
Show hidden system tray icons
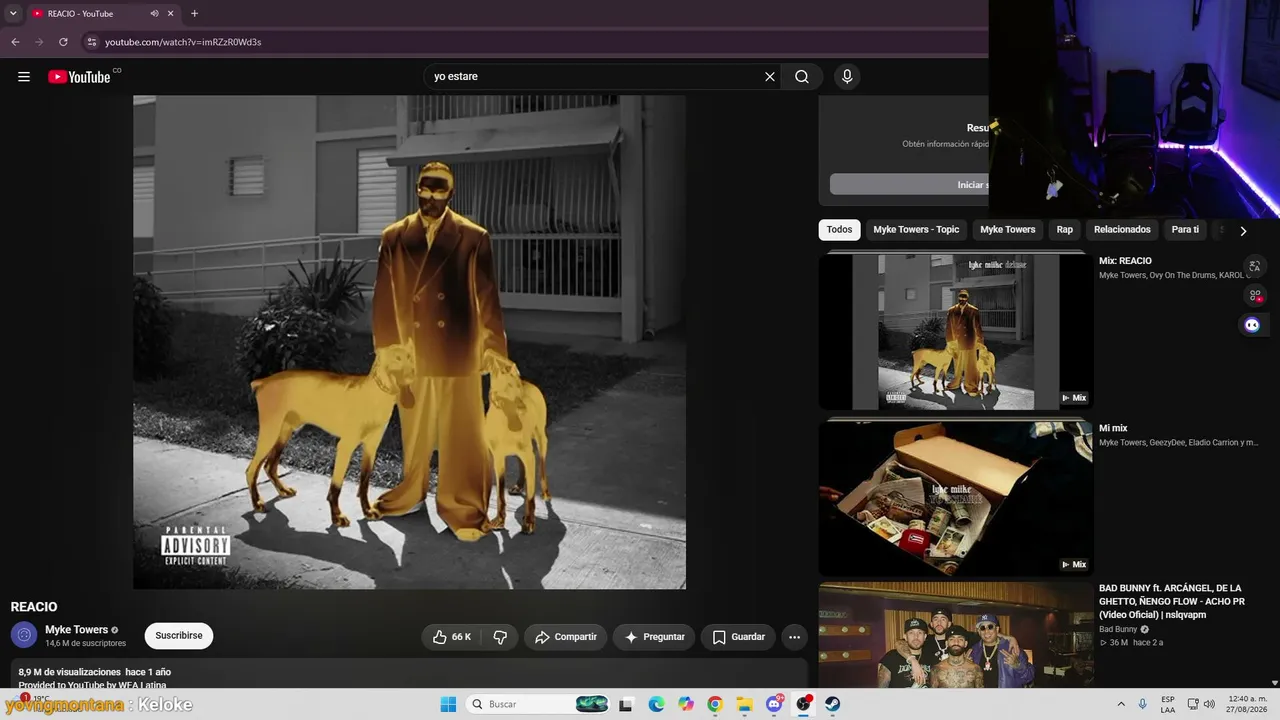[x=1121, y=704]
